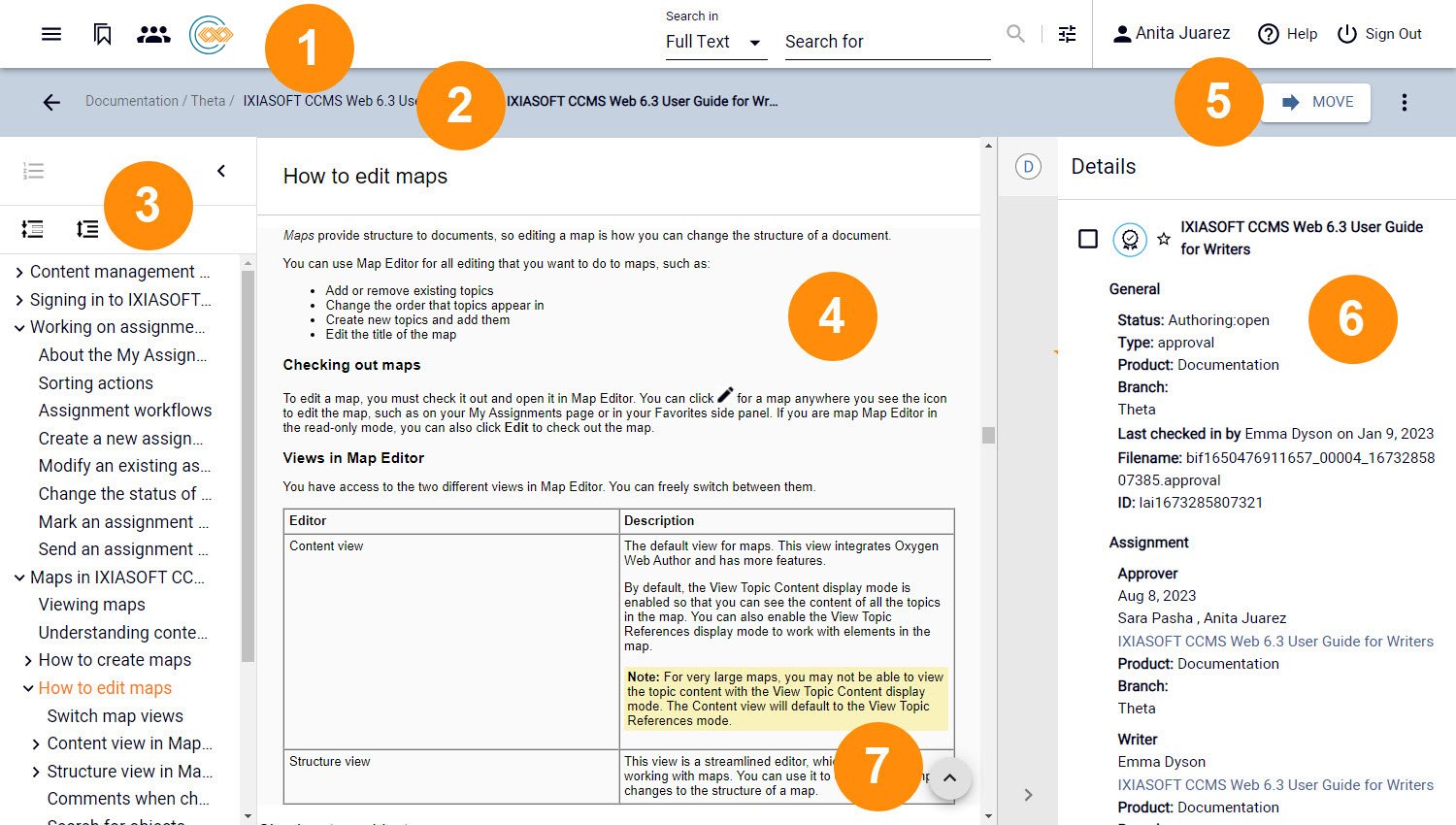Collapse How to edit maps node

coord(28,688)
